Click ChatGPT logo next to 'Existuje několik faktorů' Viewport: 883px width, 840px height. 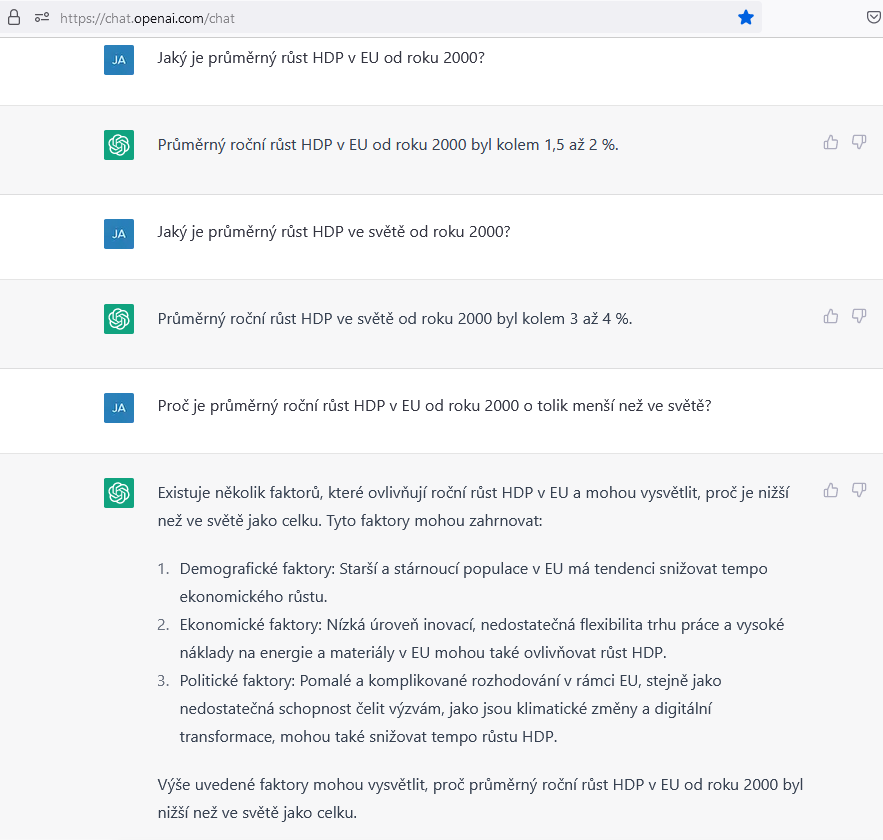[x=119, y=493]
